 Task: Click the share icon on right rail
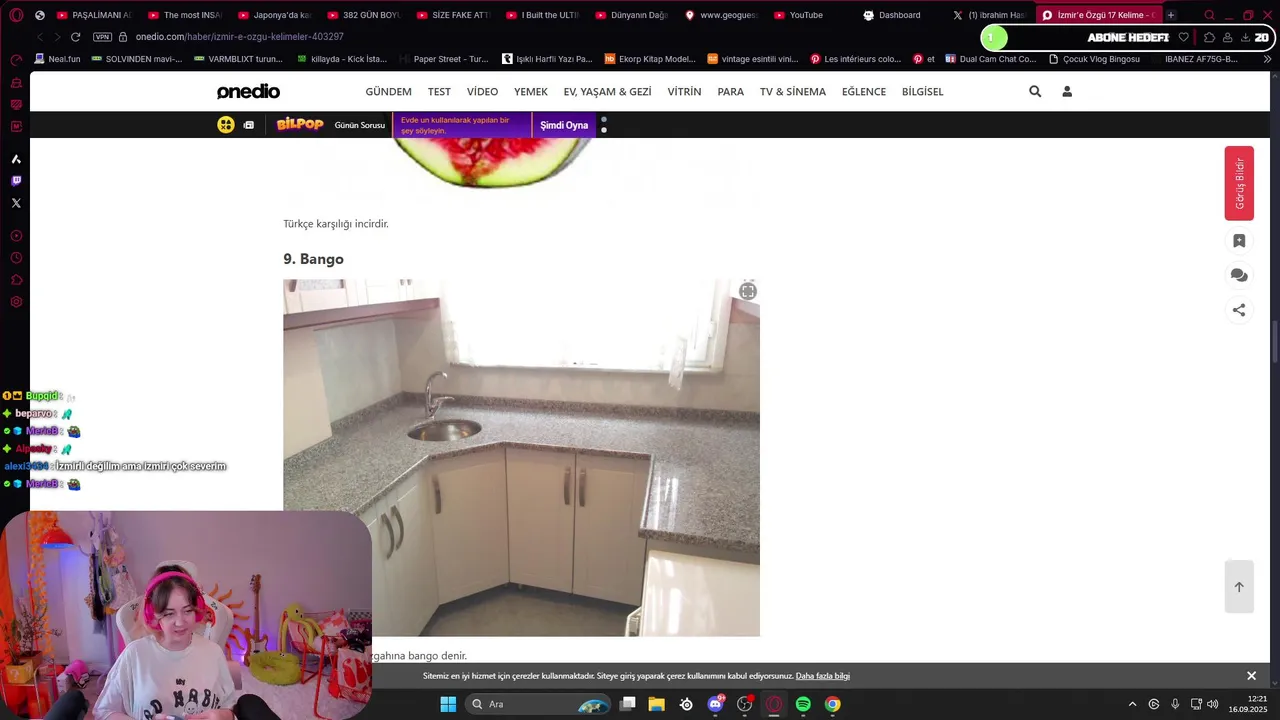point(1239,310)
